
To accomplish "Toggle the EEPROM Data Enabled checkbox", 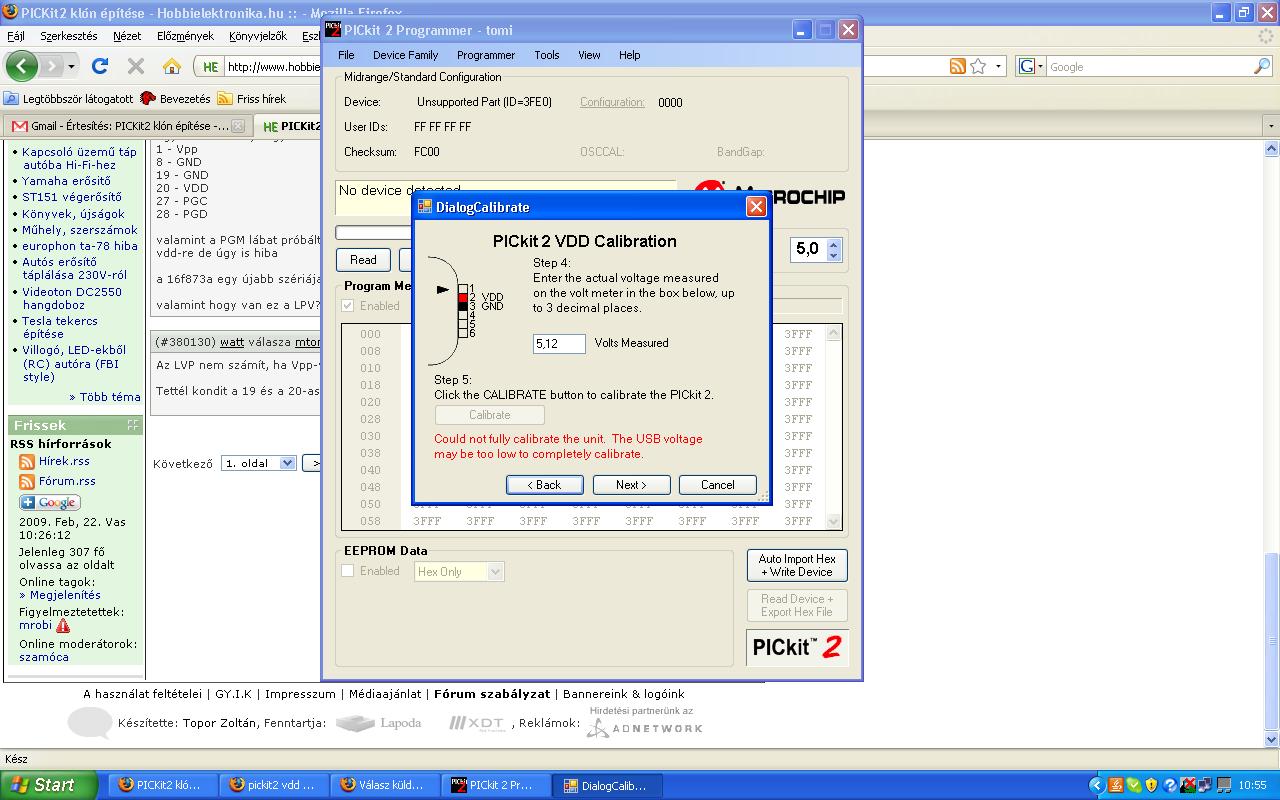I will pos(348,571).
